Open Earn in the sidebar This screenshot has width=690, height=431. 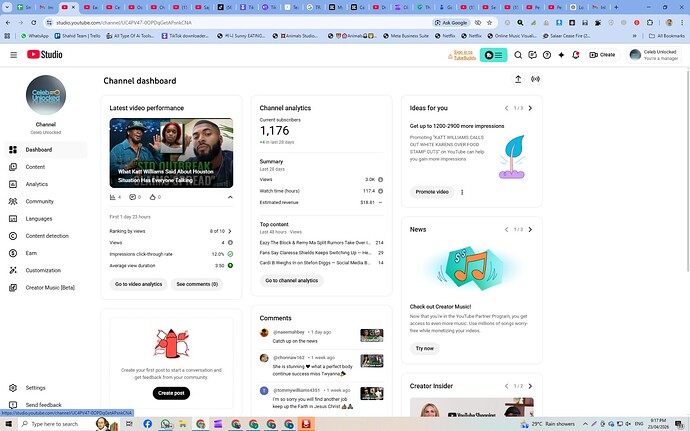[x=46, y=253]
